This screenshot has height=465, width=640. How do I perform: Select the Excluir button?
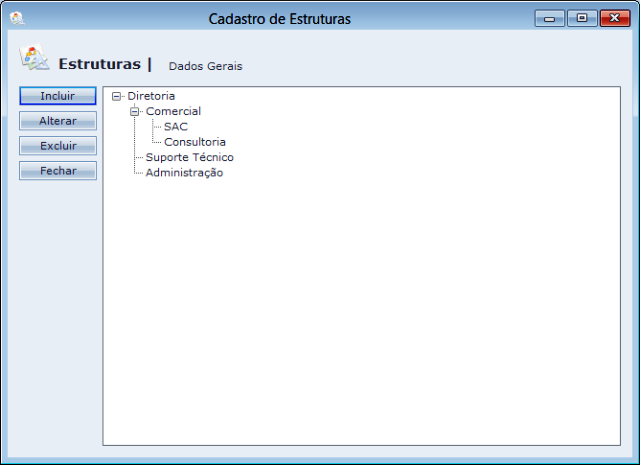coord(58,146)
